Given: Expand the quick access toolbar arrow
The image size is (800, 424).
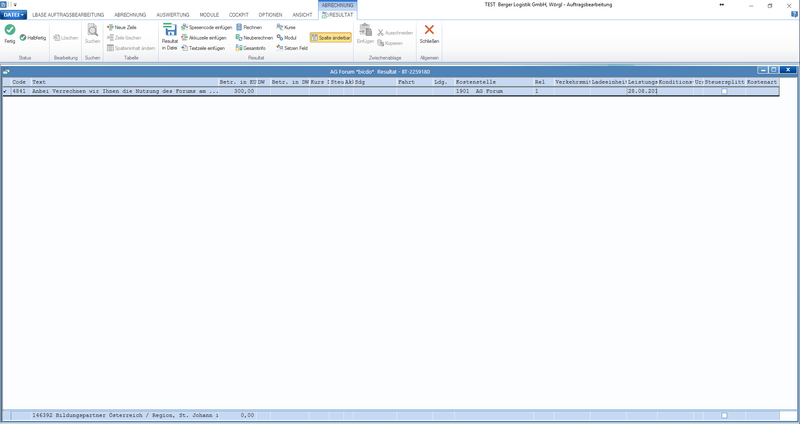Looking at the screenshot, I should click(x=15, y=5).
